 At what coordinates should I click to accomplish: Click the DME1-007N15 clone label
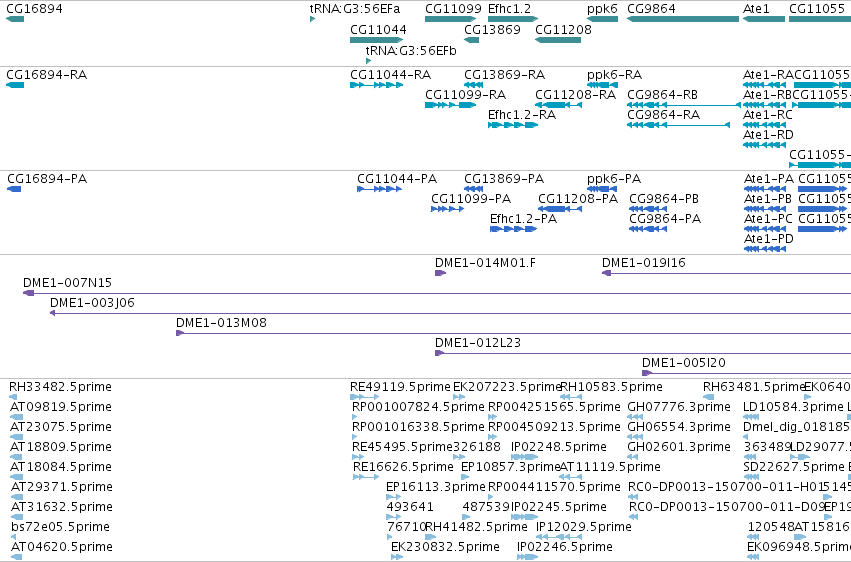pyautogui.click(x=67, y=283)
